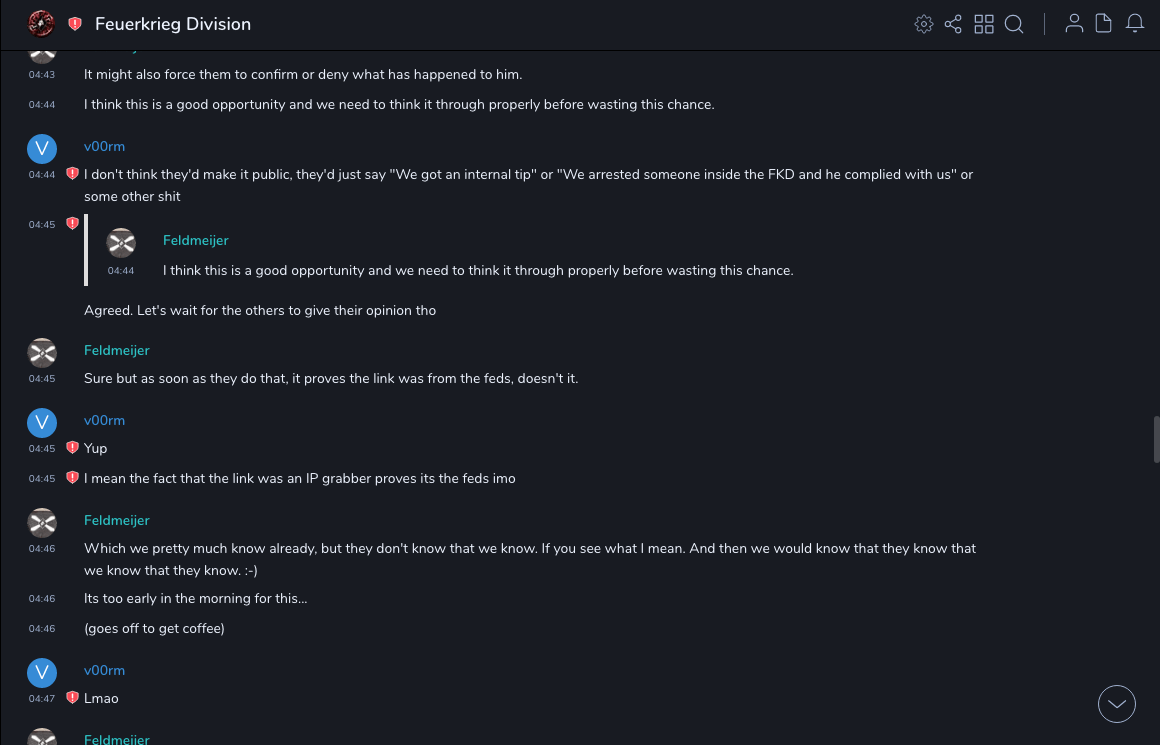Click the chat scrollbar thumb
This screenshot has width=1160, height=745.
pos(1156,440)
